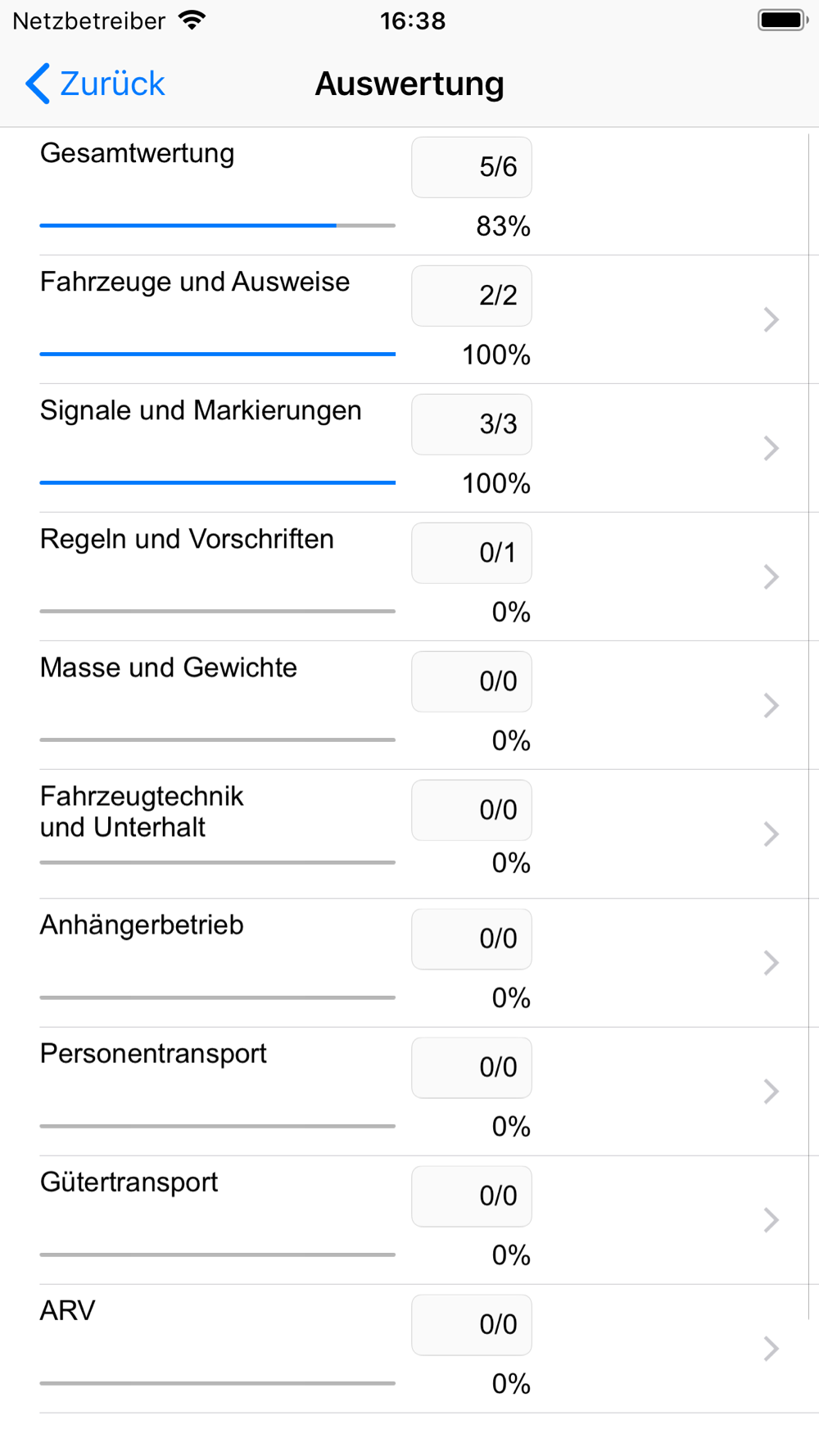This screenshot has height=1456, width=819.
Task: Tap chevron beside Anhängerbetrieb
Action: coord(771,963)
